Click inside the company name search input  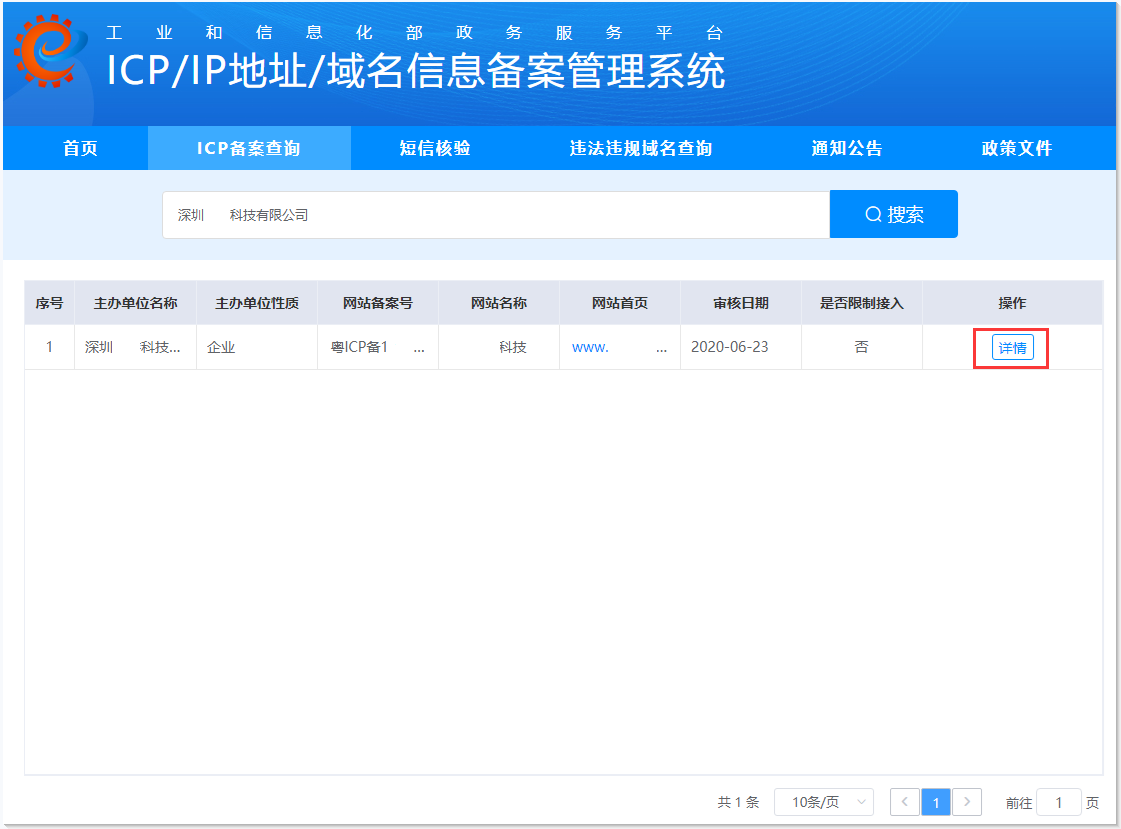tap(495, 213)
